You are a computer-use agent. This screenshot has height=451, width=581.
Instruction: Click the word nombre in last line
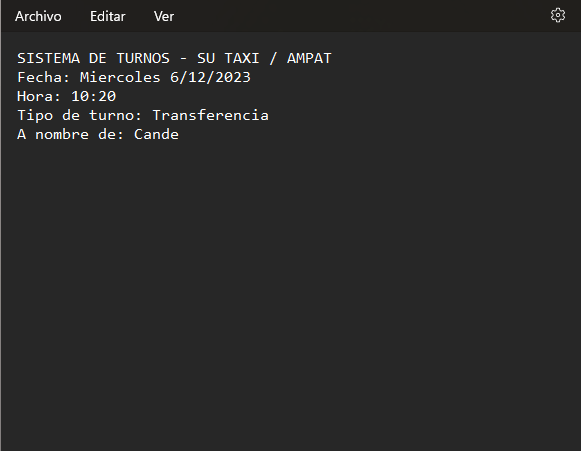click(x=62, y=134)
